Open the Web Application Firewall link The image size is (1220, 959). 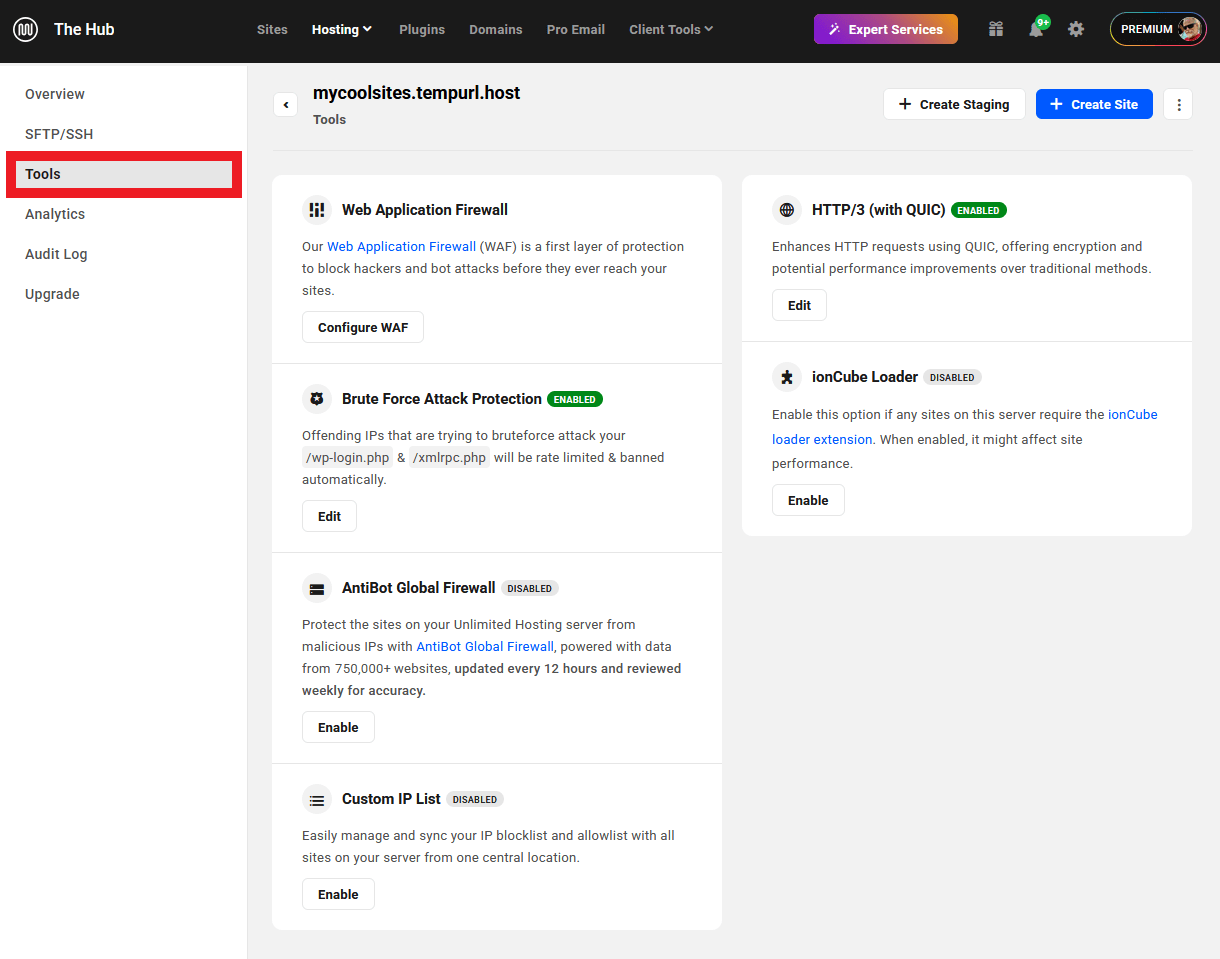point(402,246)
